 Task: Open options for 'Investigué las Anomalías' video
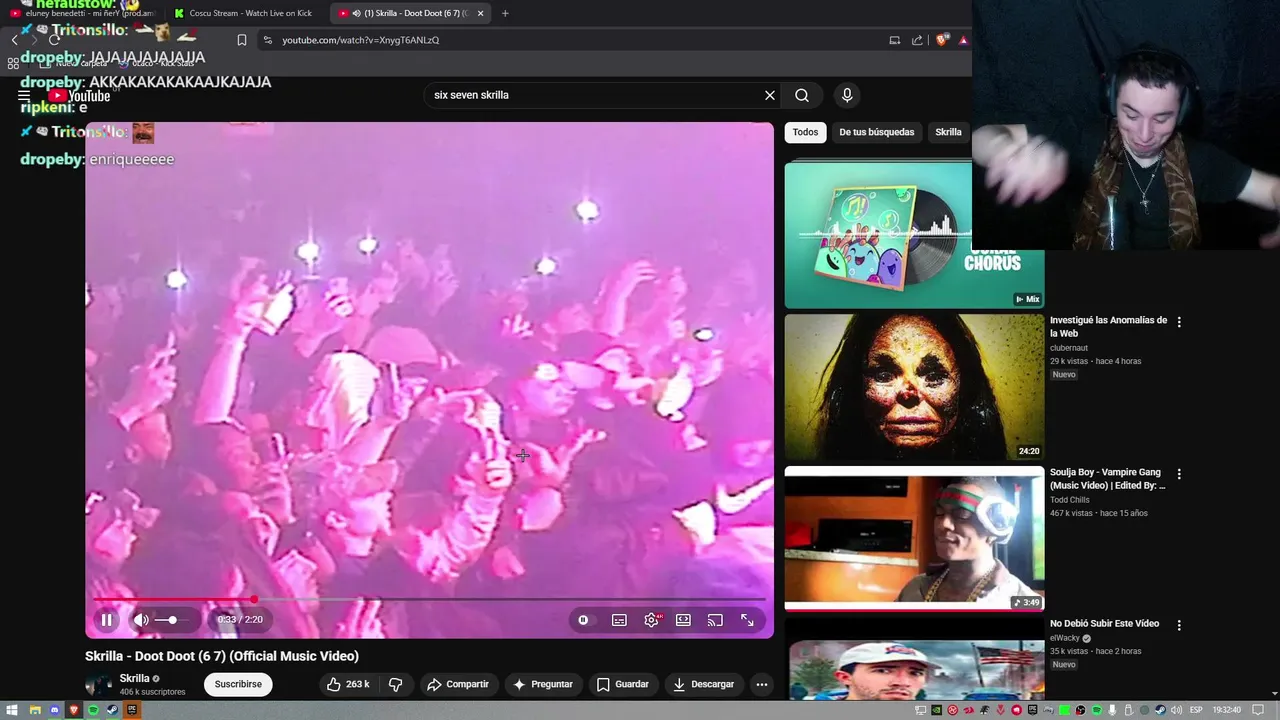point(1179,322)
